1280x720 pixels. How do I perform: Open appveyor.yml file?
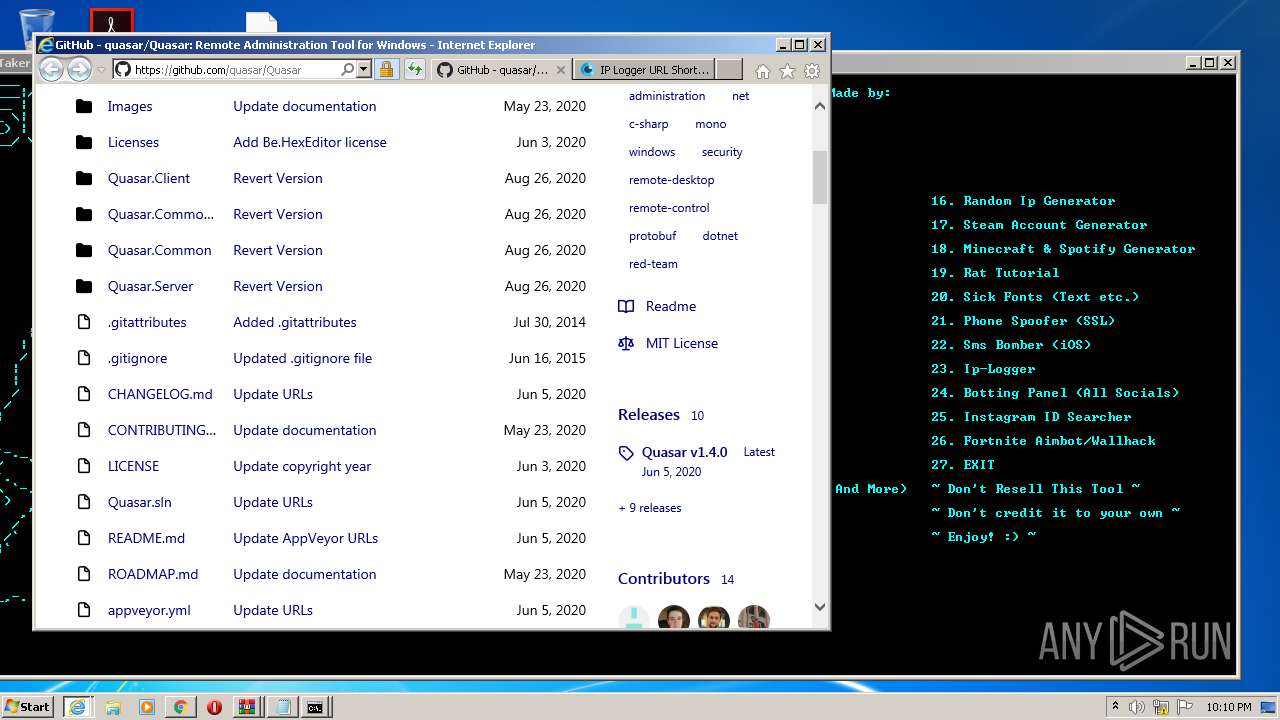point(149,610)
